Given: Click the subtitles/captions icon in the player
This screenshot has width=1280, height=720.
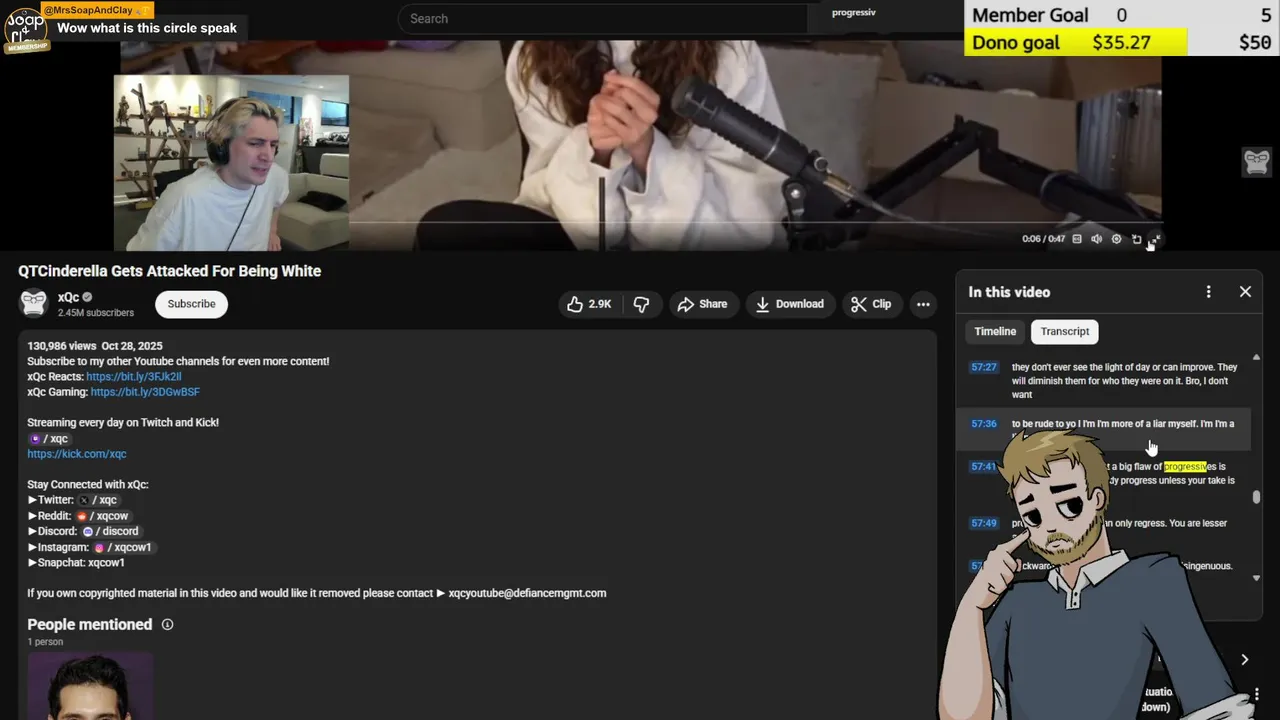Looking at the screenshot, I should coord(1077,239).
